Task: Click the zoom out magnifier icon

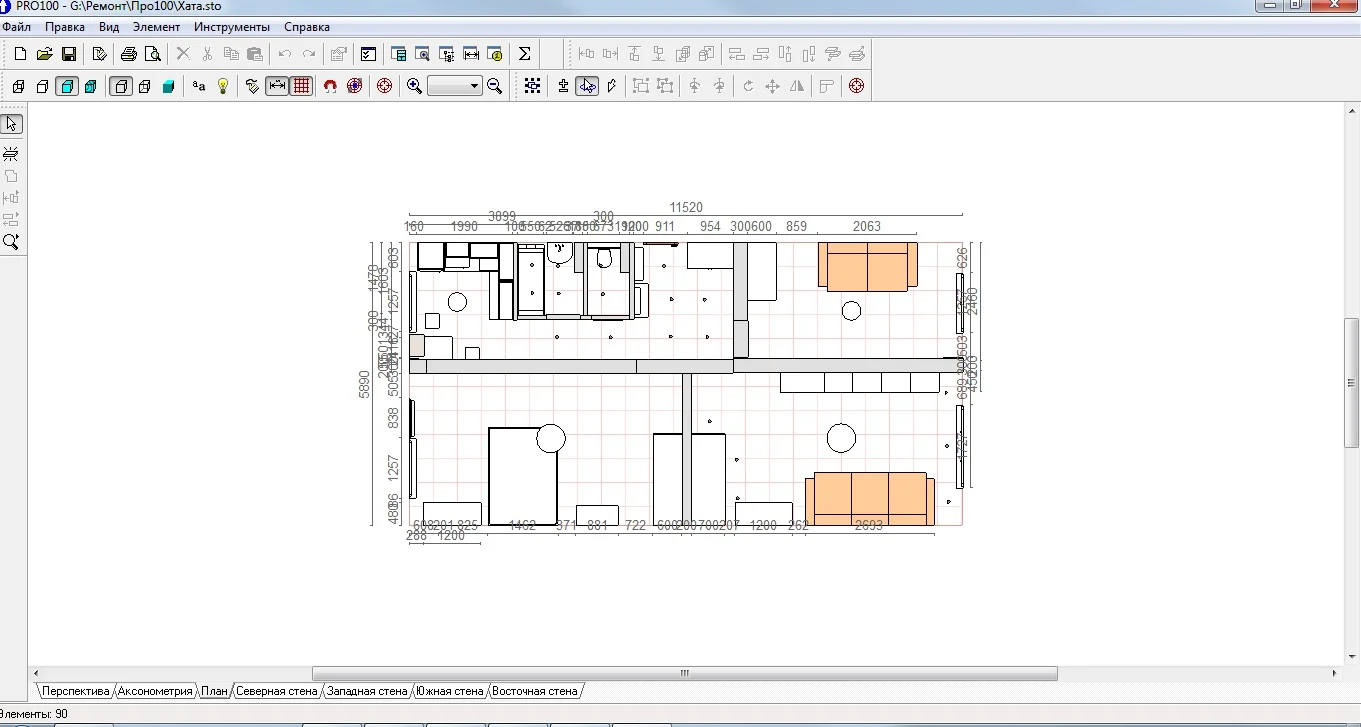Action: tap(494, 87)
